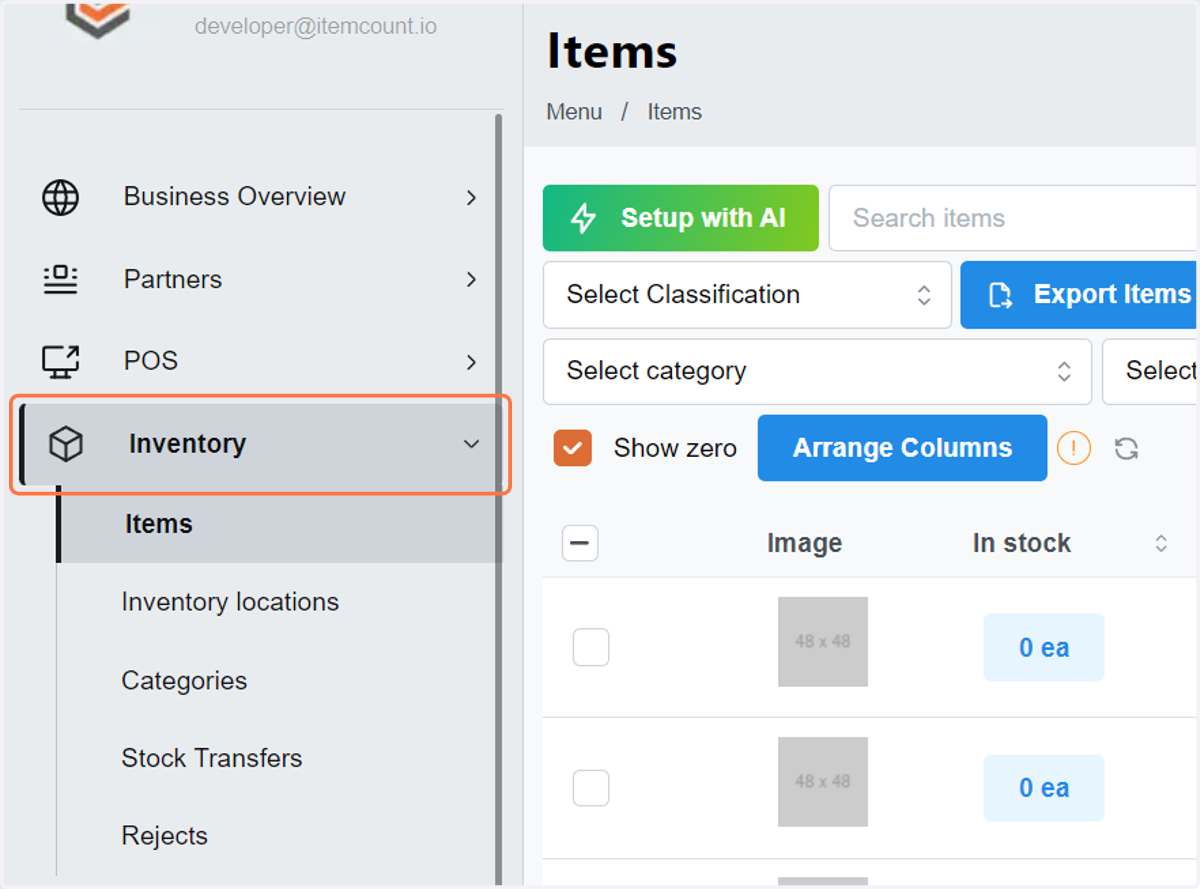Click the In stock column sort icon
The image size is (1200, 889).
[1161, 543]
